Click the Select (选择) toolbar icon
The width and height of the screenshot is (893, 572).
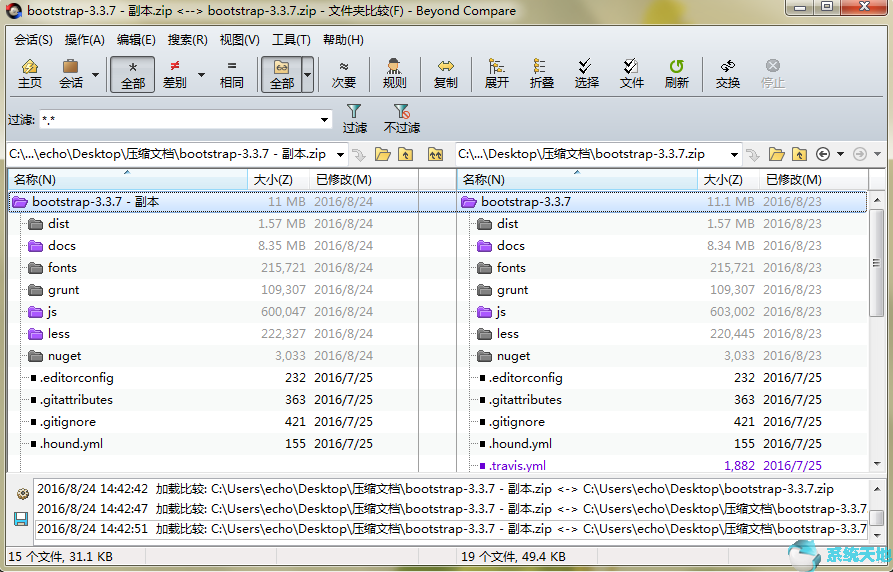coord(587,74)
